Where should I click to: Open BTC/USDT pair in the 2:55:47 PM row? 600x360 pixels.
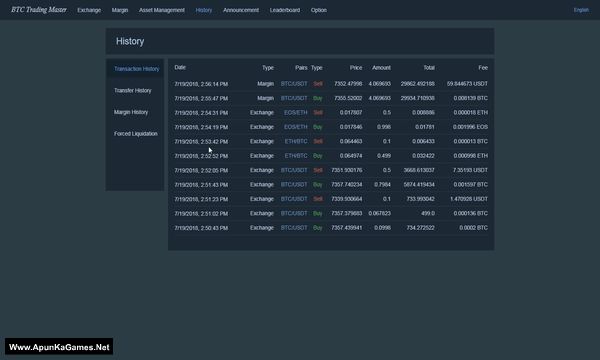294,98
